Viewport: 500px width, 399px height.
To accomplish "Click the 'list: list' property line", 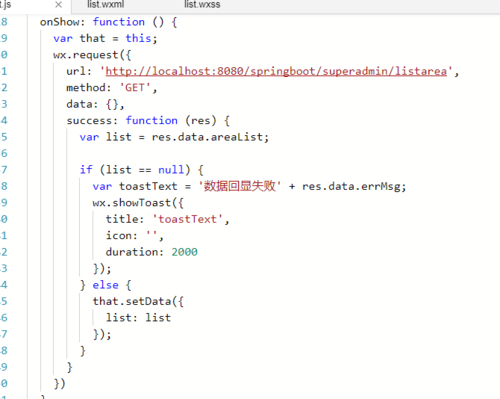I will click(x=138, y=318).
